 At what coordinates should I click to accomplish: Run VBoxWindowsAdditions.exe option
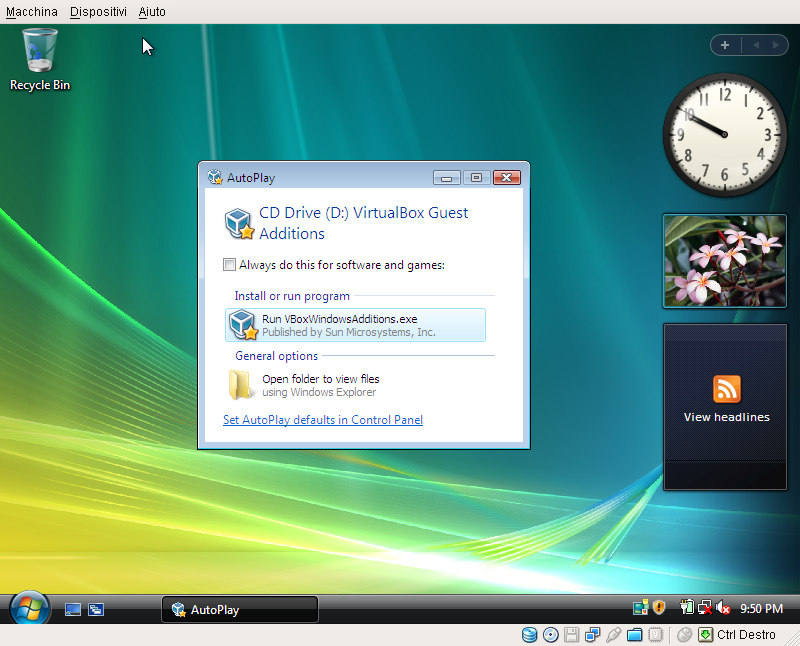(x=355, y=325)
